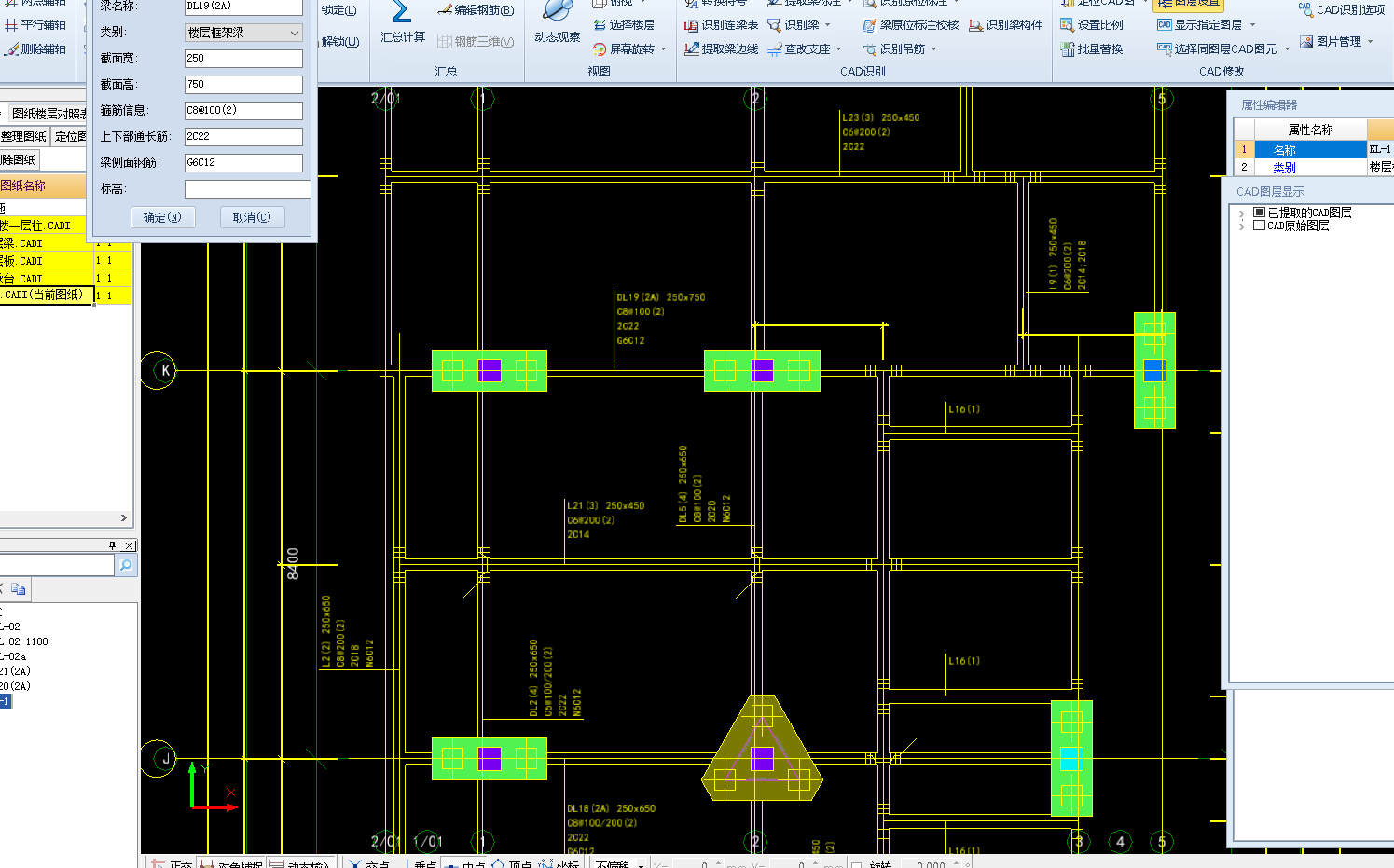Open 图片管理
The height and width of the screenshot is (868, 1394).
[x=1331, y=42]
